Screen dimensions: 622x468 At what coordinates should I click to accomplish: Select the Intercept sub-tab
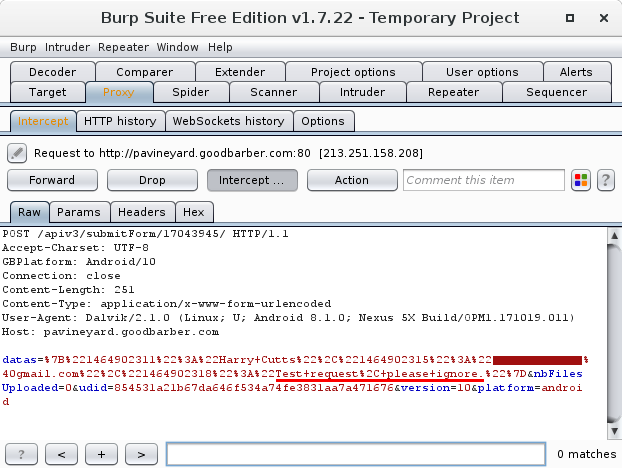pyautogui.click(x=43, y=121)
